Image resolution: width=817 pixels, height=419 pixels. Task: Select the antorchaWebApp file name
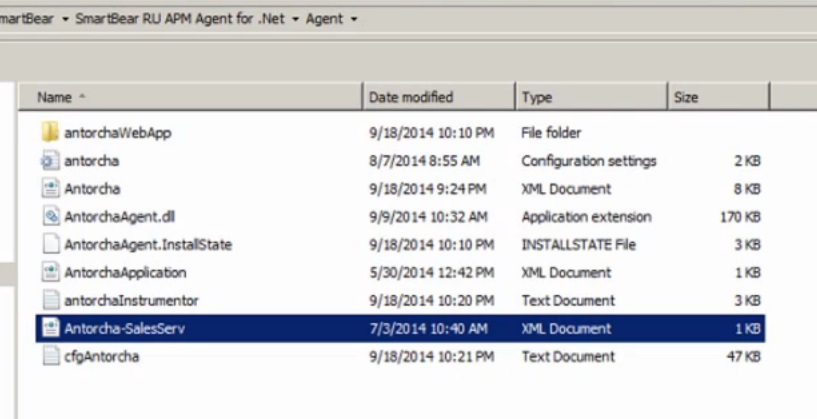point(118,133)
